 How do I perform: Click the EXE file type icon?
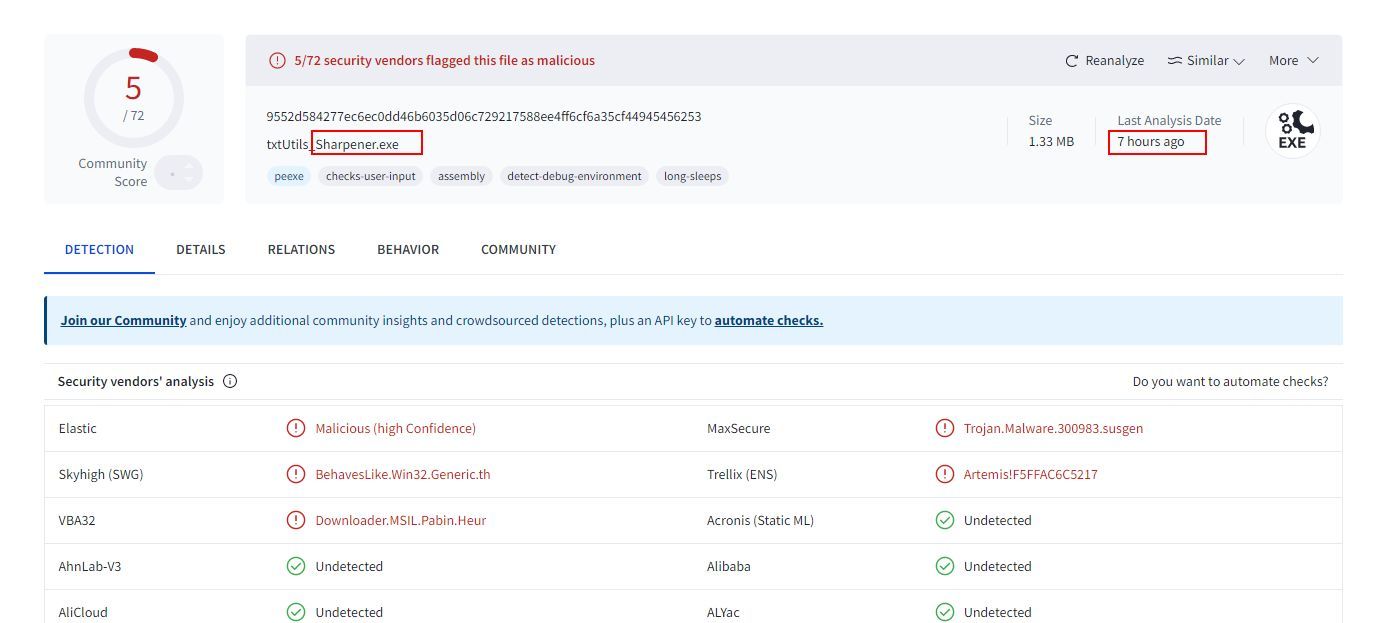[1292, 131]
